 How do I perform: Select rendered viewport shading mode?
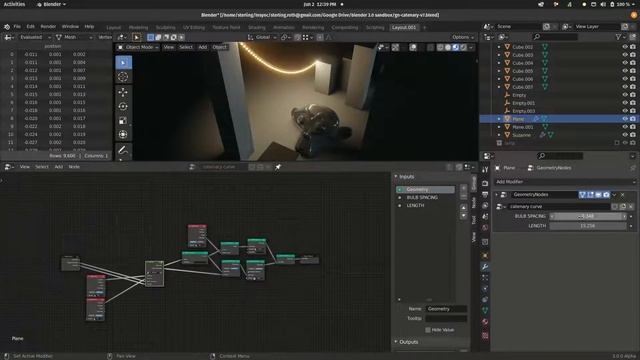click(x=464, y=47)
